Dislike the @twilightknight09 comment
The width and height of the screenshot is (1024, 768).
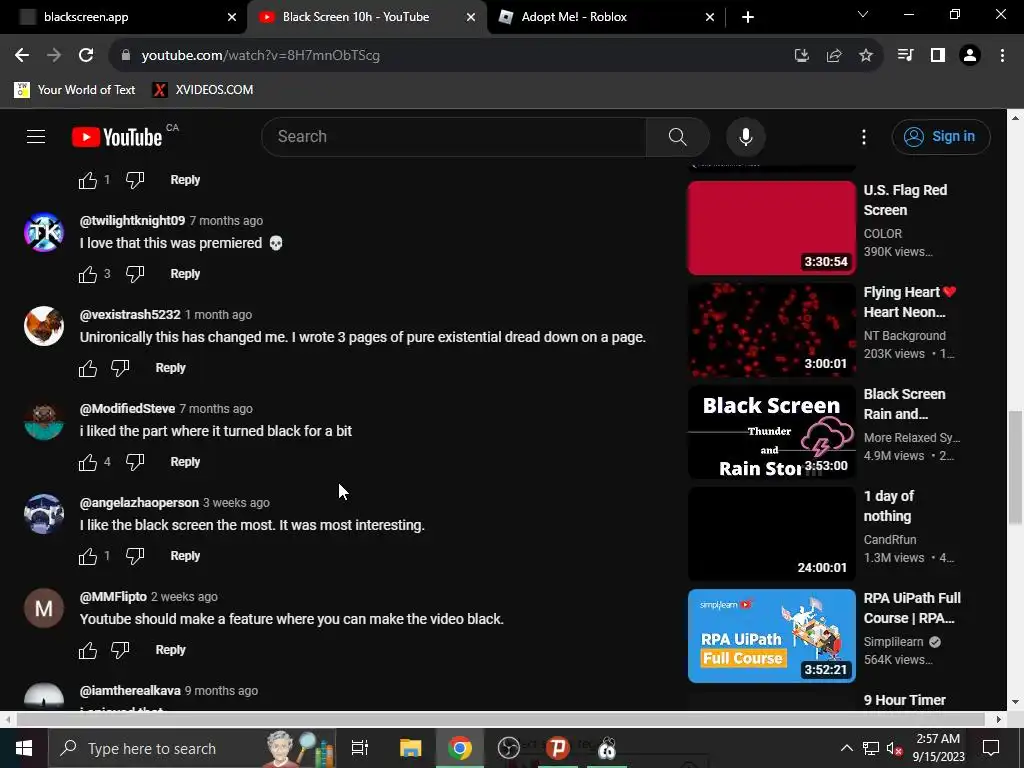pyautogui.click(x=135, y=274)
